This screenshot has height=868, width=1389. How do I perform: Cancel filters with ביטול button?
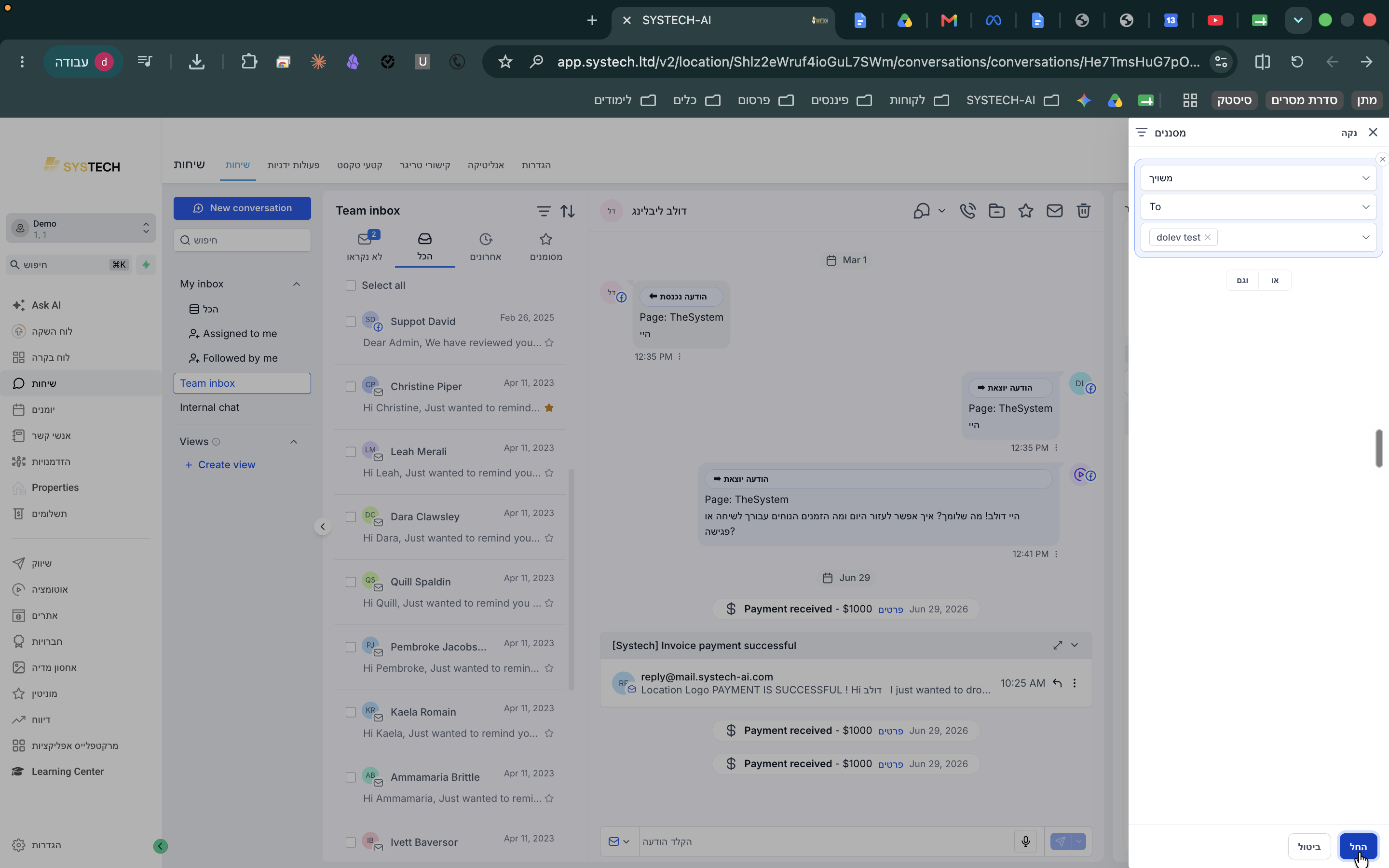click(x=1309, y=847)
